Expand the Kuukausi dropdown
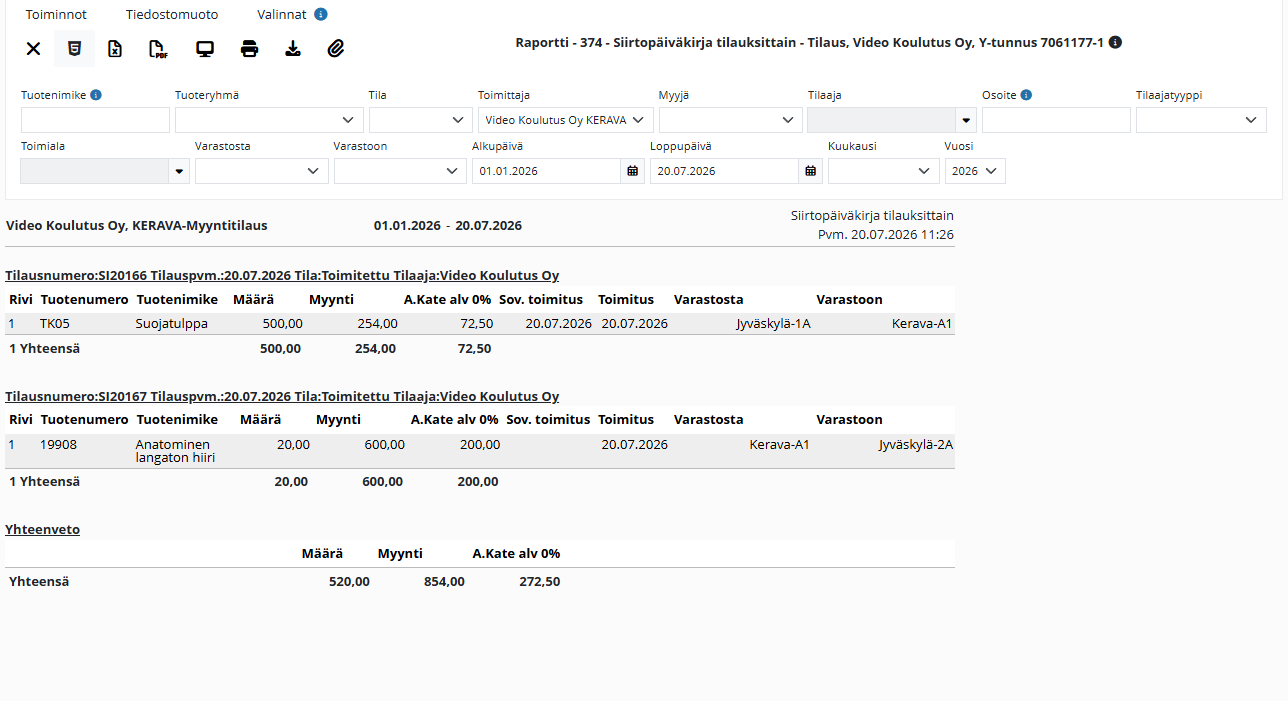Image resolution: width=1288 pixels, height=701 pixels. [x=884, y=171]
